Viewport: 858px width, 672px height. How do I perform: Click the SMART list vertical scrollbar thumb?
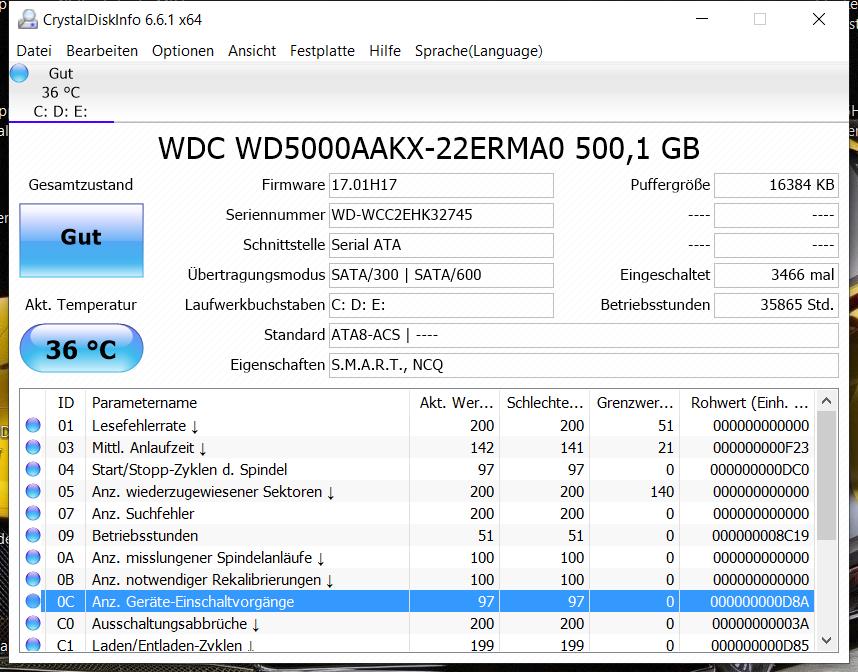[826, 476]
